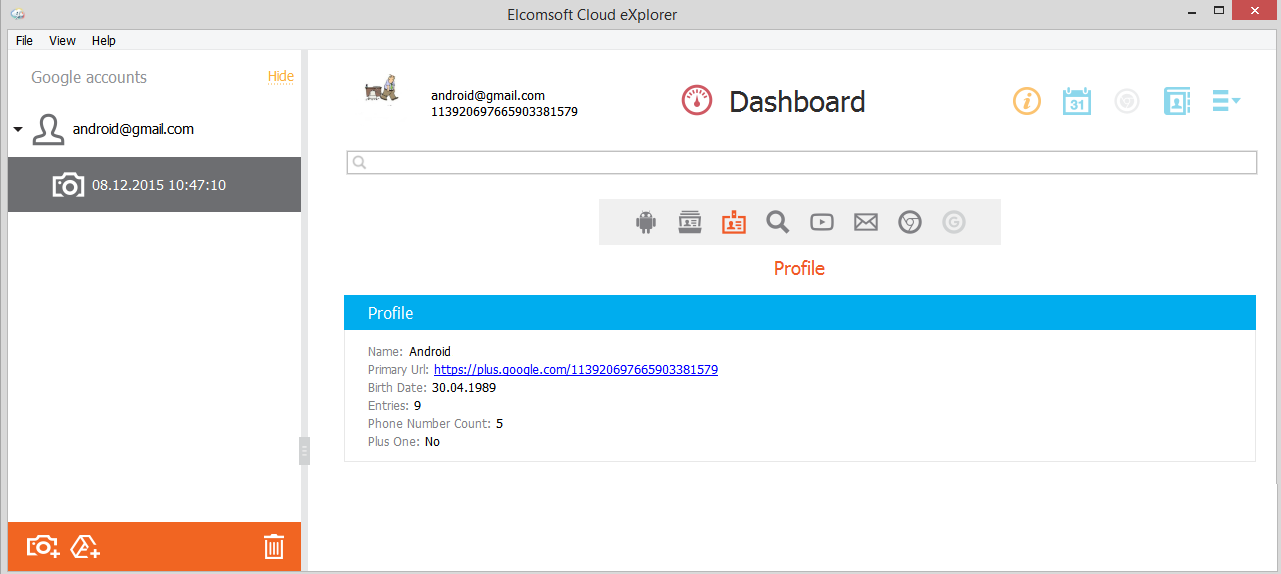Select the orange Profile category icon
Image resolution: width=1281 pixels, height=574 pixels.
pyautogui.click(x=734, y=222)
